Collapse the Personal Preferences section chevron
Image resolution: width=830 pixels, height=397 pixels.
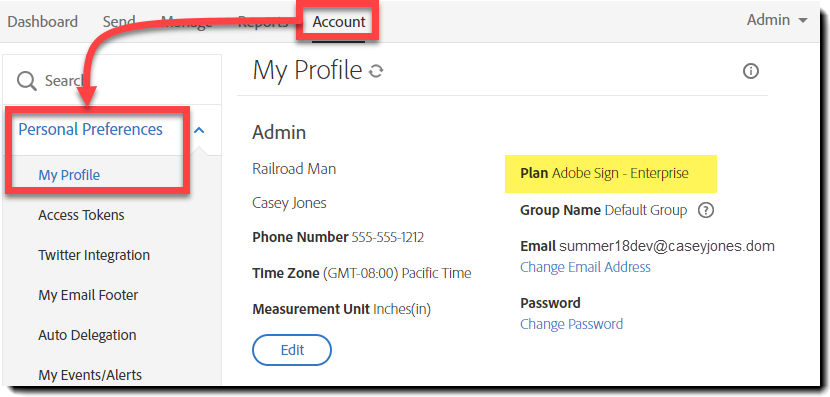pyautogui.click(x=199, y=130)
